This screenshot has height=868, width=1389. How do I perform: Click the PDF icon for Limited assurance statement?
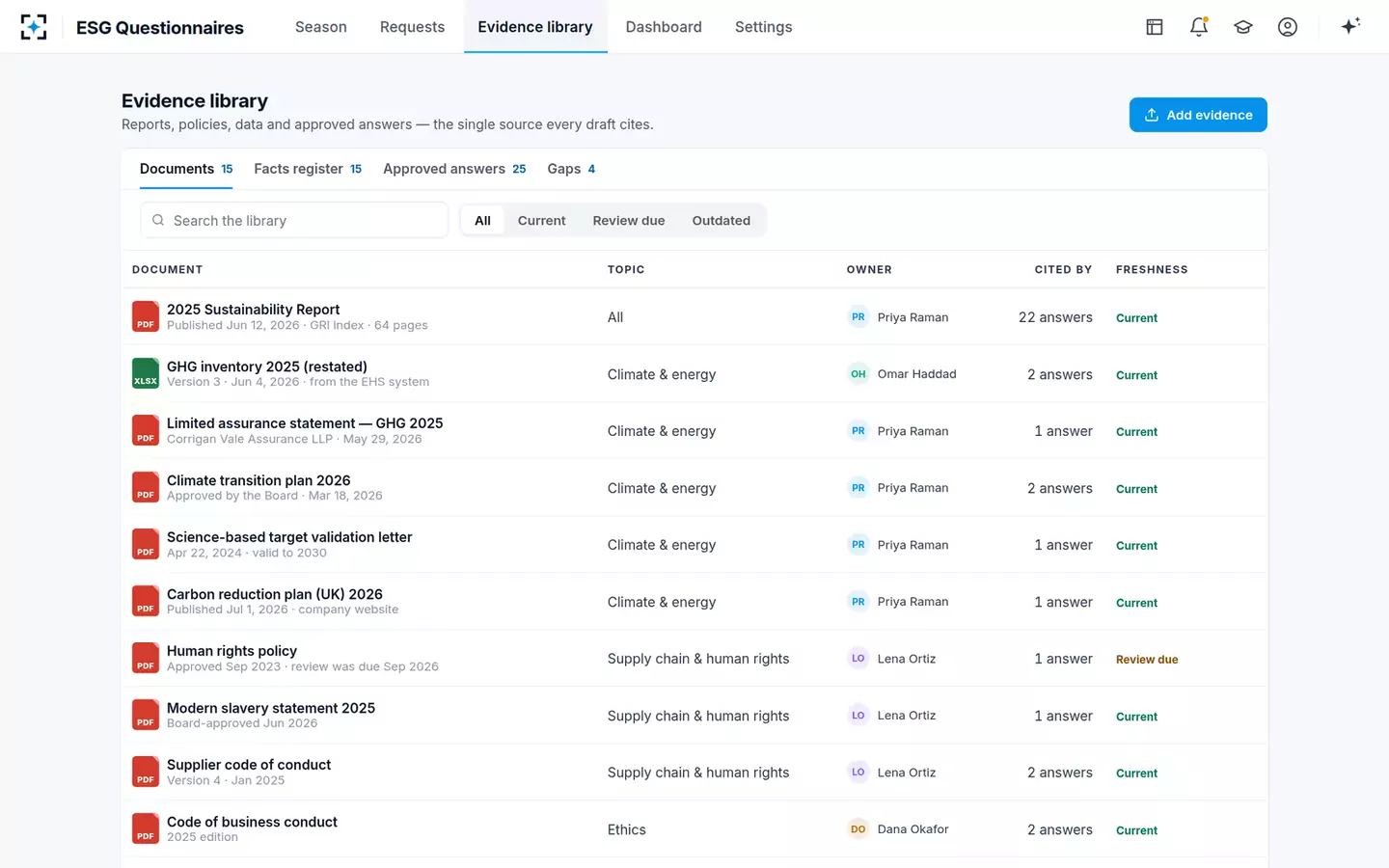coord(146,430)
